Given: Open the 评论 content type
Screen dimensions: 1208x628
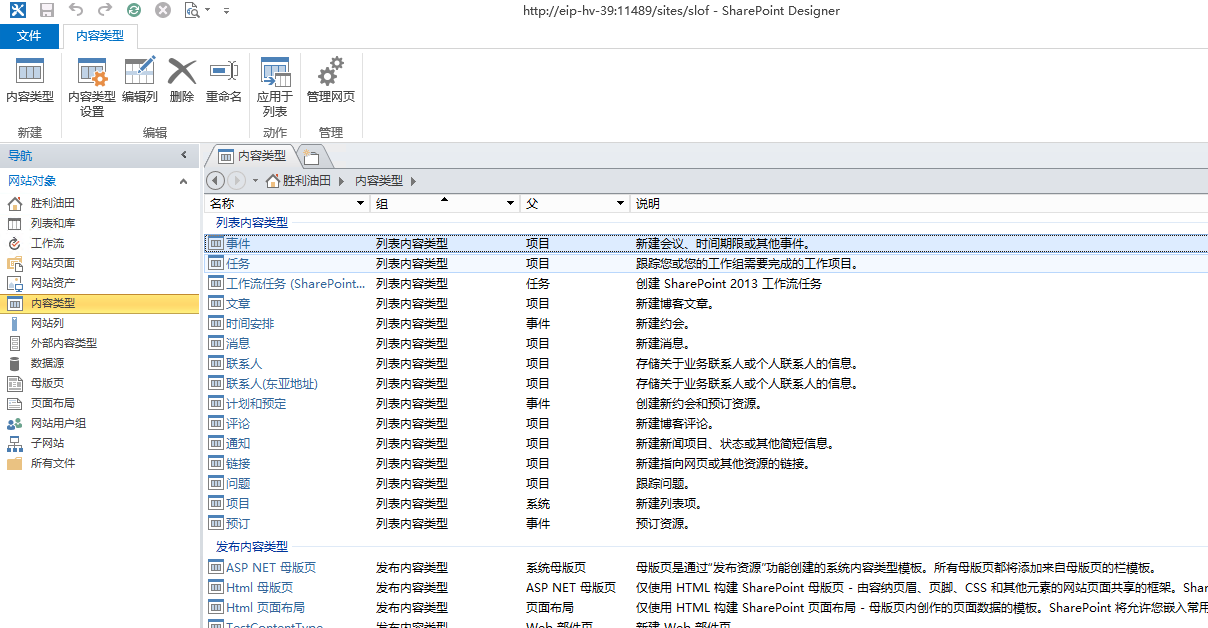Looking at the screenshot, I should tap(238, 423).
